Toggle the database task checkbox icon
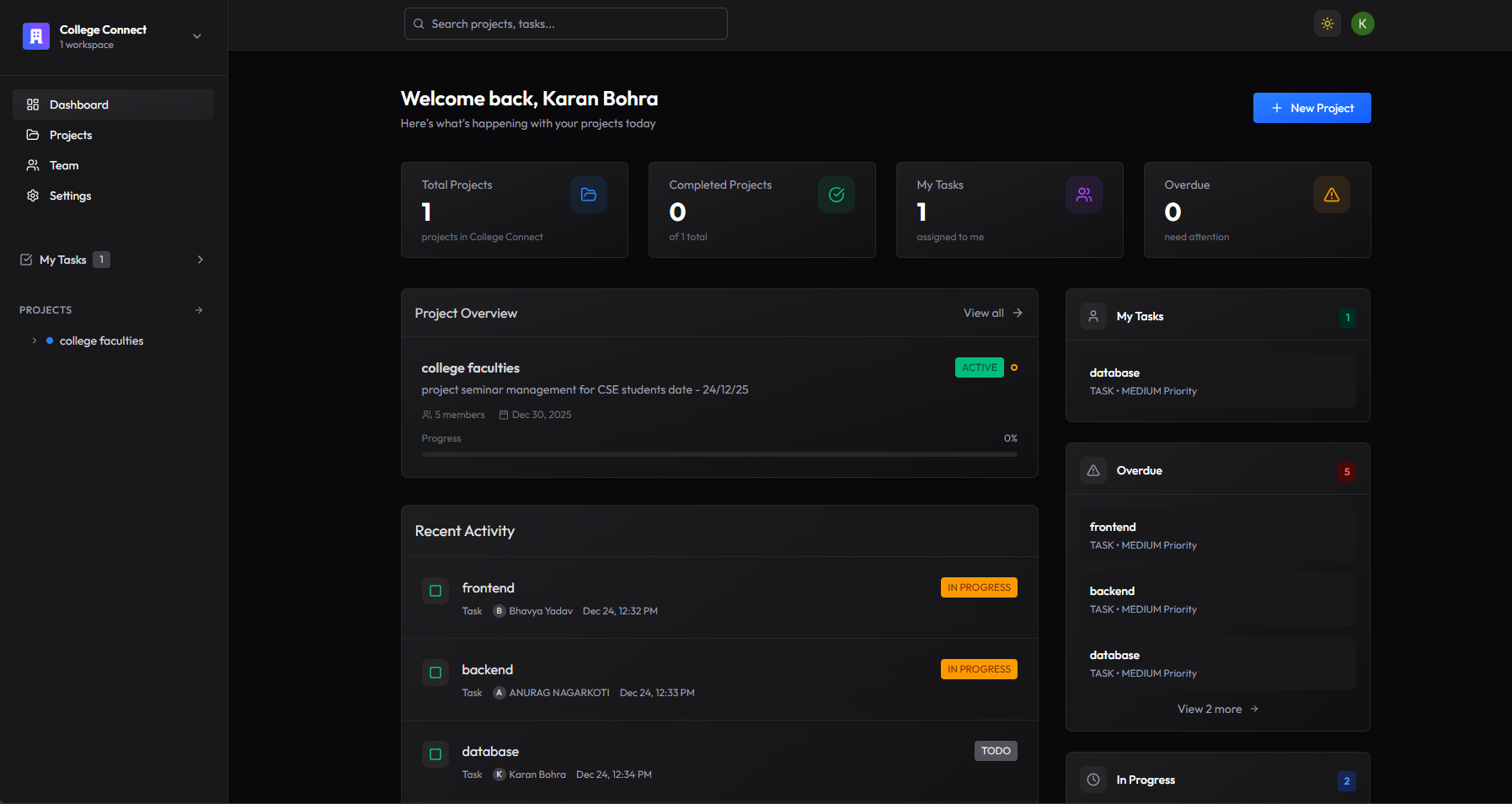The height and width of the screenshot is (804, 1512). (x=435, y=754)
